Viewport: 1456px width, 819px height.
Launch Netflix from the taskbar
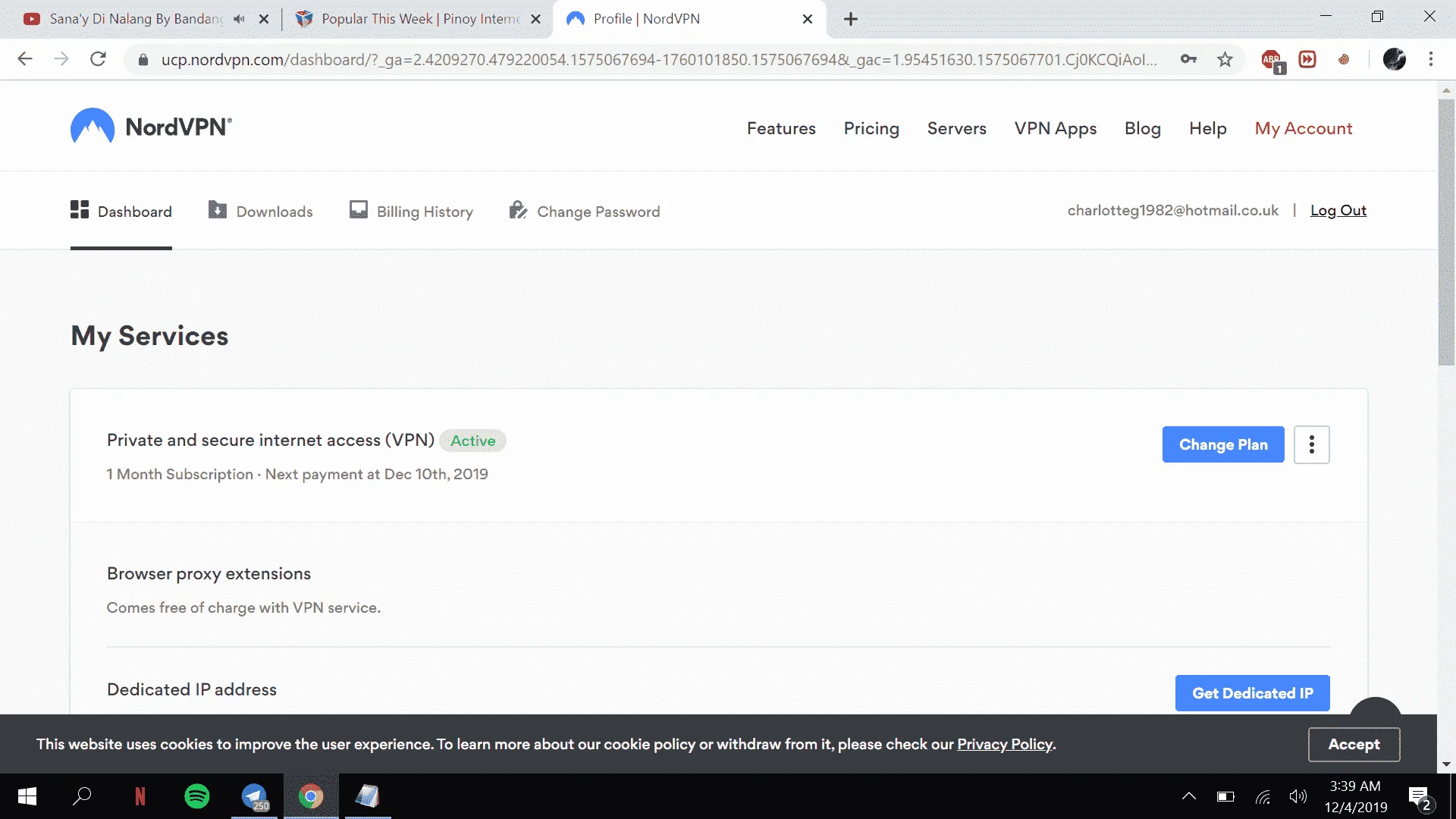tap(140, 796)
